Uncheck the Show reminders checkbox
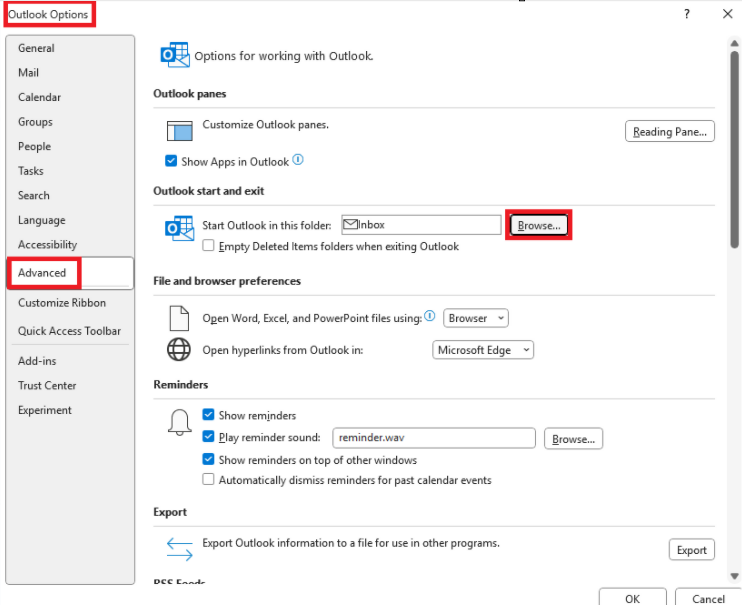The image size is (742, 605). (208, 415)
